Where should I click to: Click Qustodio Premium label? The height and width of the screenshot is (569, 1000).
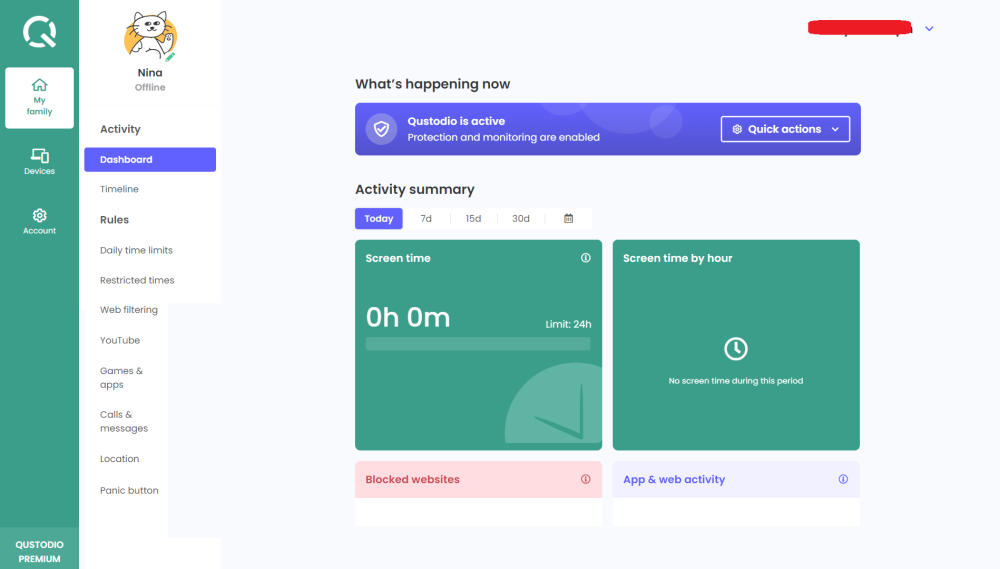[x=40, y=551]
